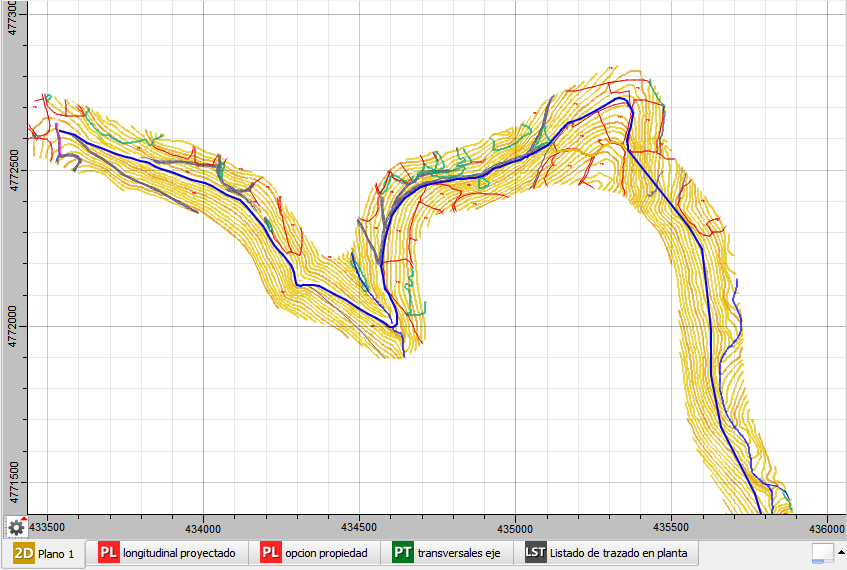
Task: Expand the small arrow next to layout icon
Action: 841,553
